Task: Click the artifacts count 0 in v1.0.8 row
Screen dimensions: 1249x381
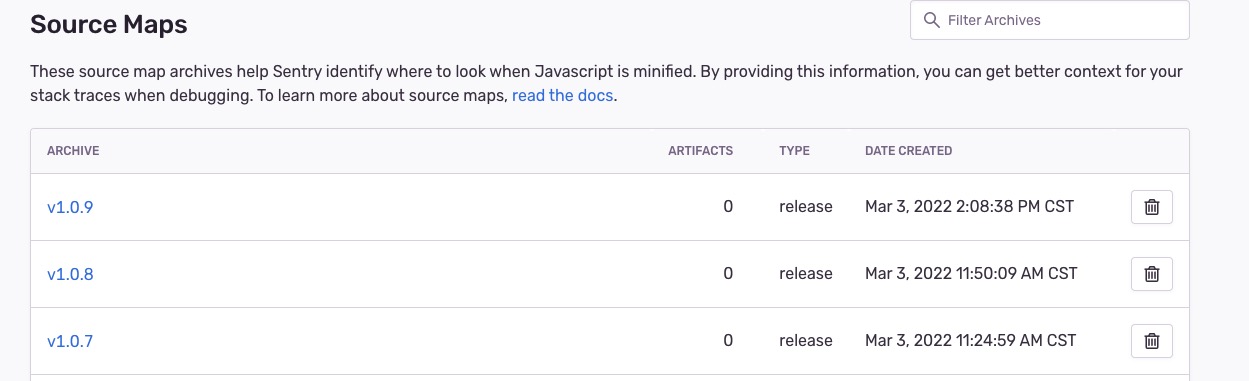Action: [728, 274]
